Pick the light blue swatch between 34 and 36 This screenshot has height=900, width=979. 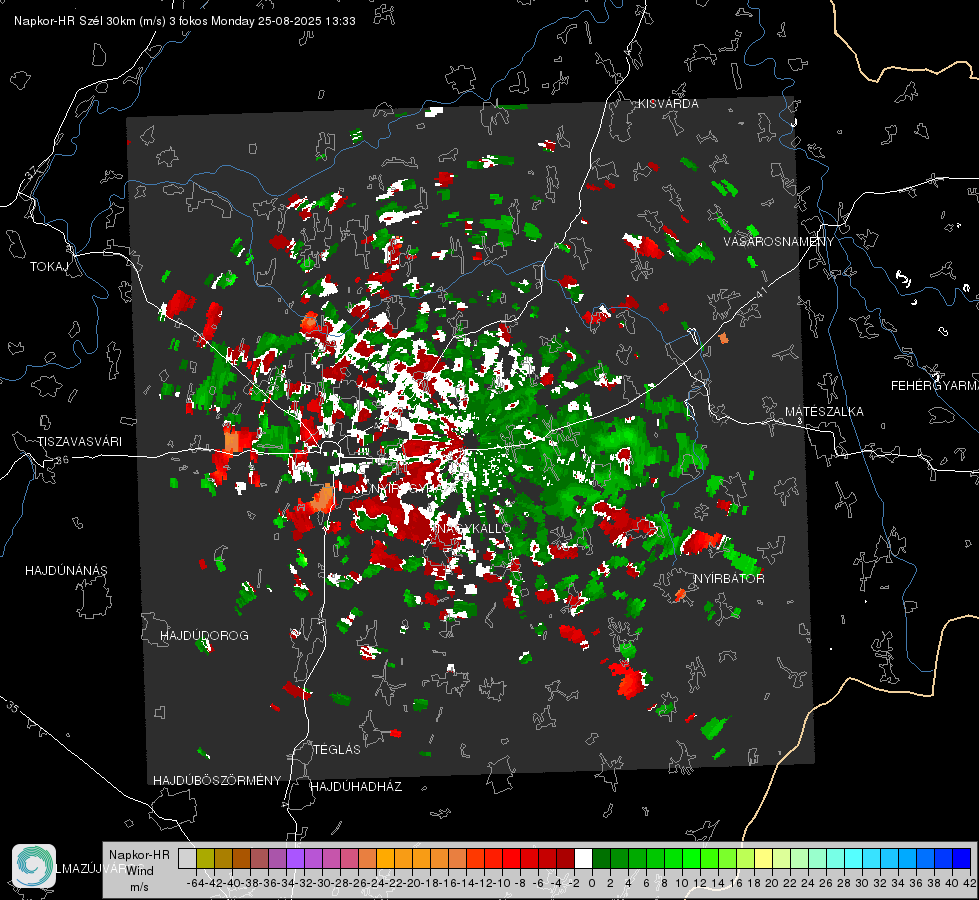point(907,858)
